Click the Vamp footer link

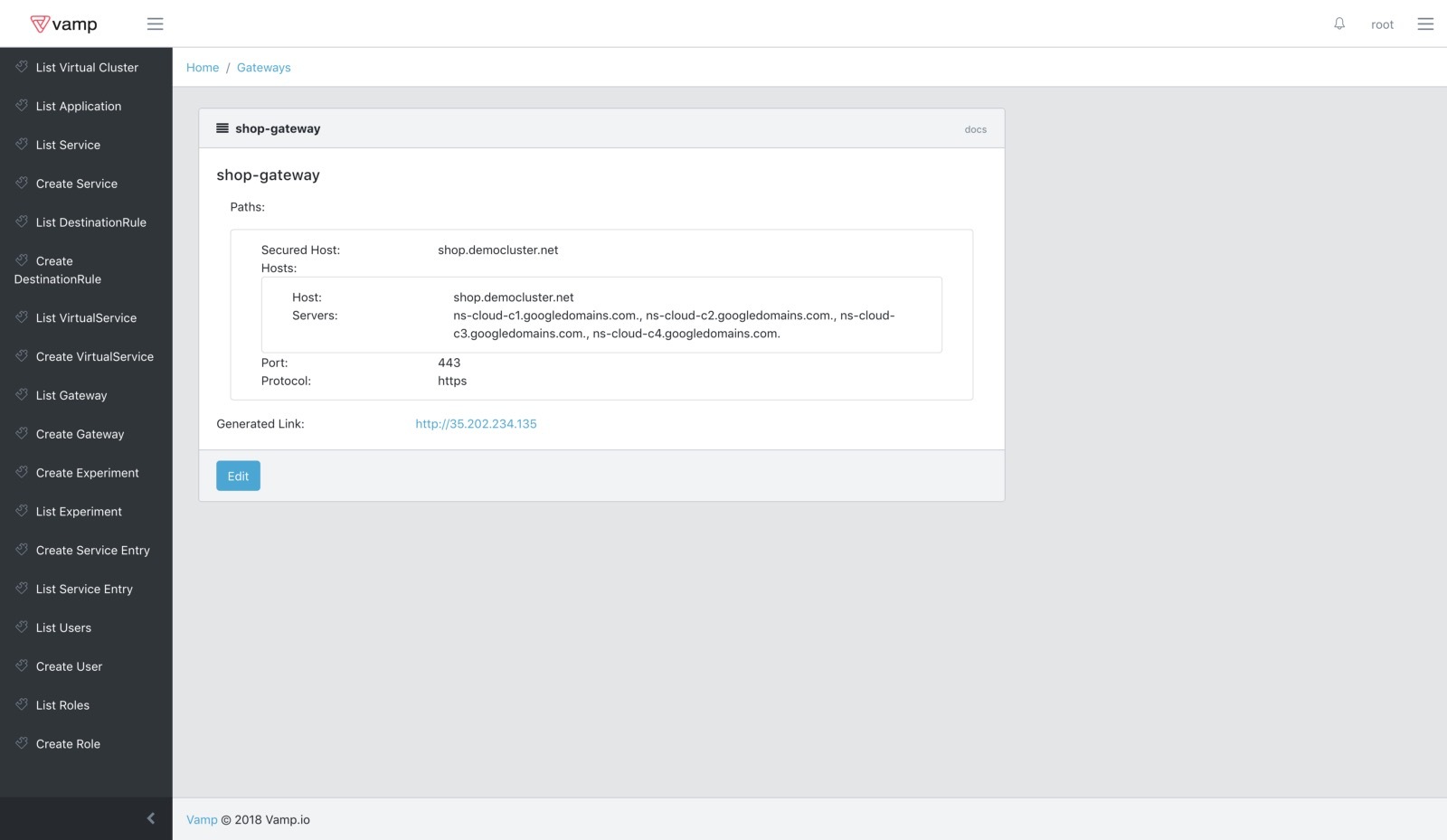[202, 820]
